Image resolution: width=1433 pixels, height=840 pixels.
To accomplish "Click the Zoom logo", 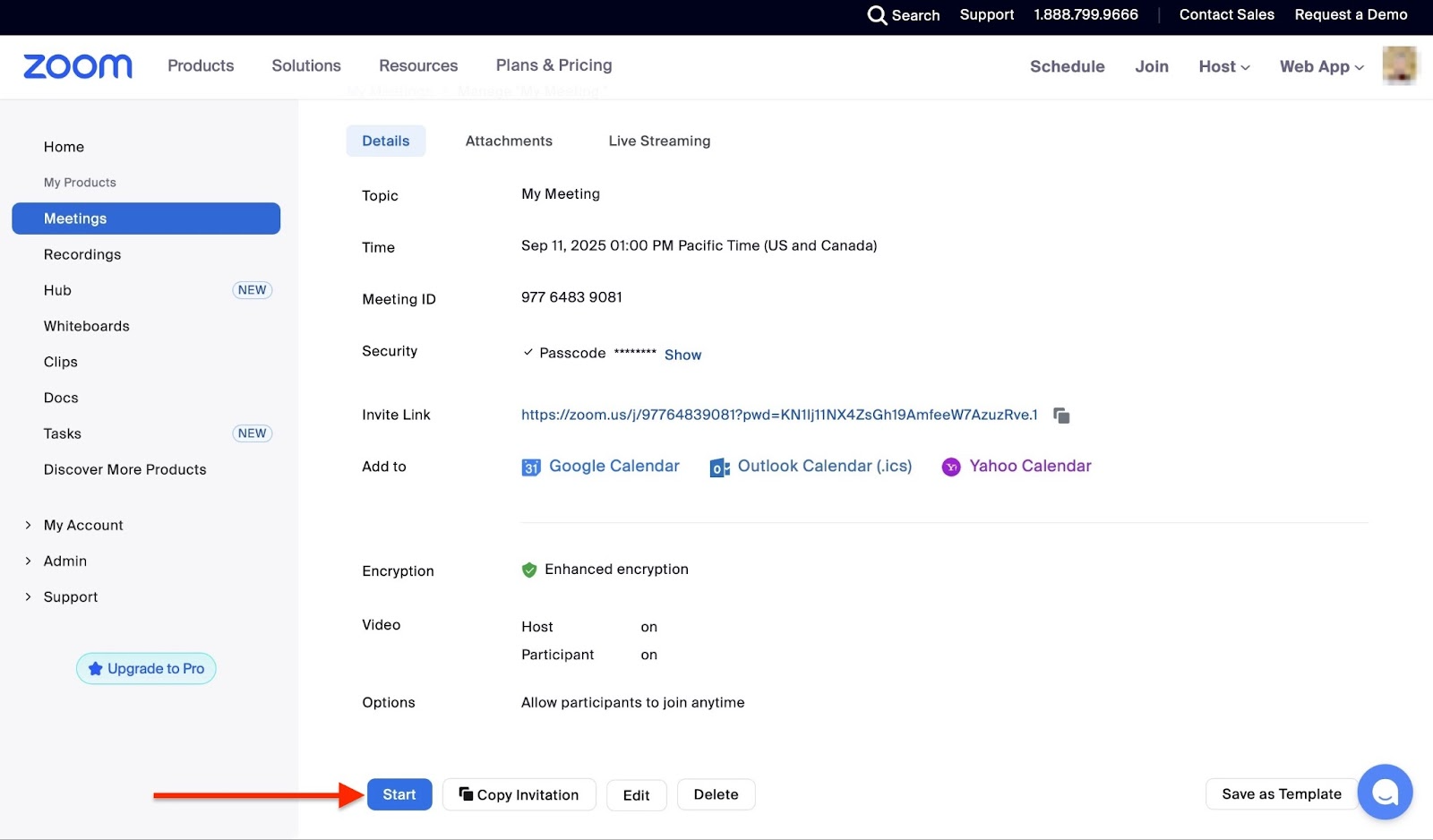I will point(78,66).
